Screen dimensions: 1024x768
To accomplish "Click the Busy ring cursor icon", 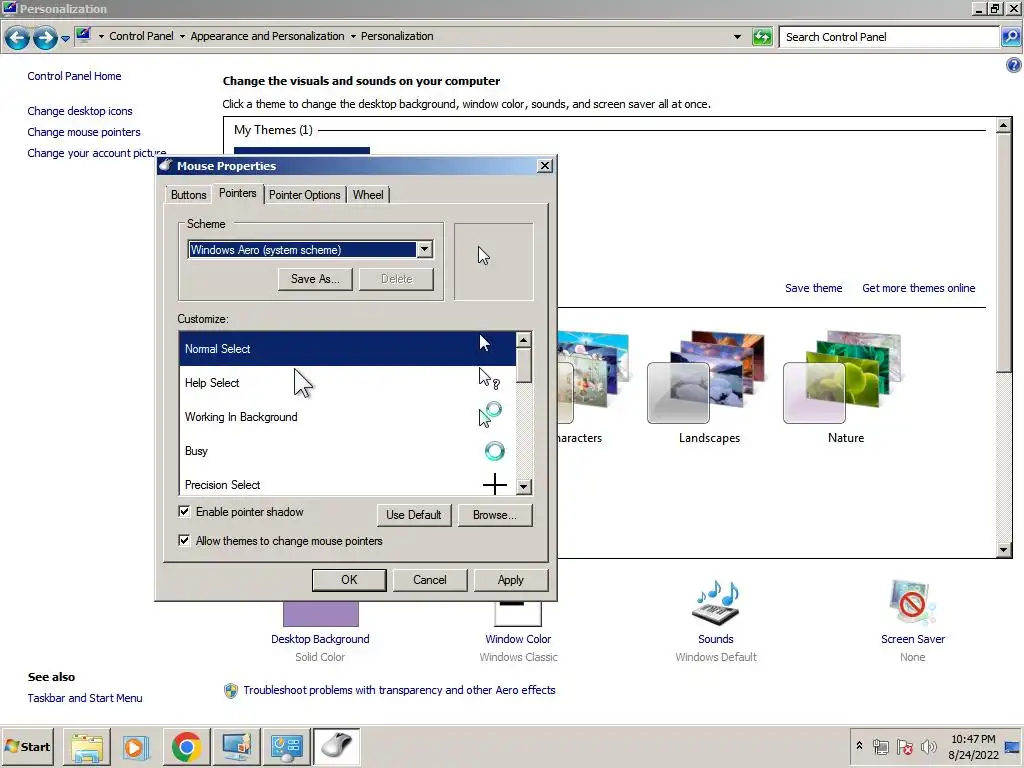I will 494,451.
